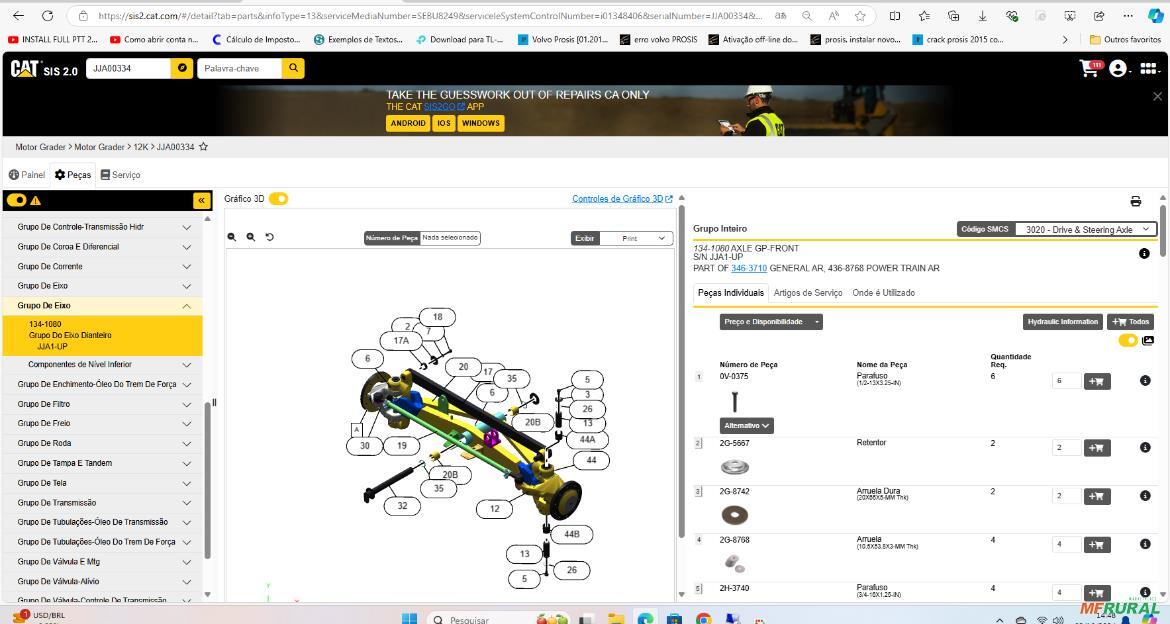
Task: Show info for the 134-1080 axle group
Action: coord(1144,254)
